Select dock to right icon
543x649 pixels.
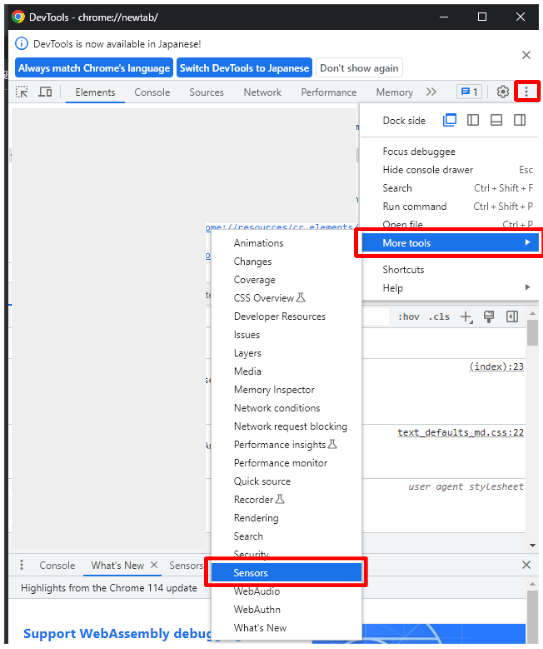[520, 120]
